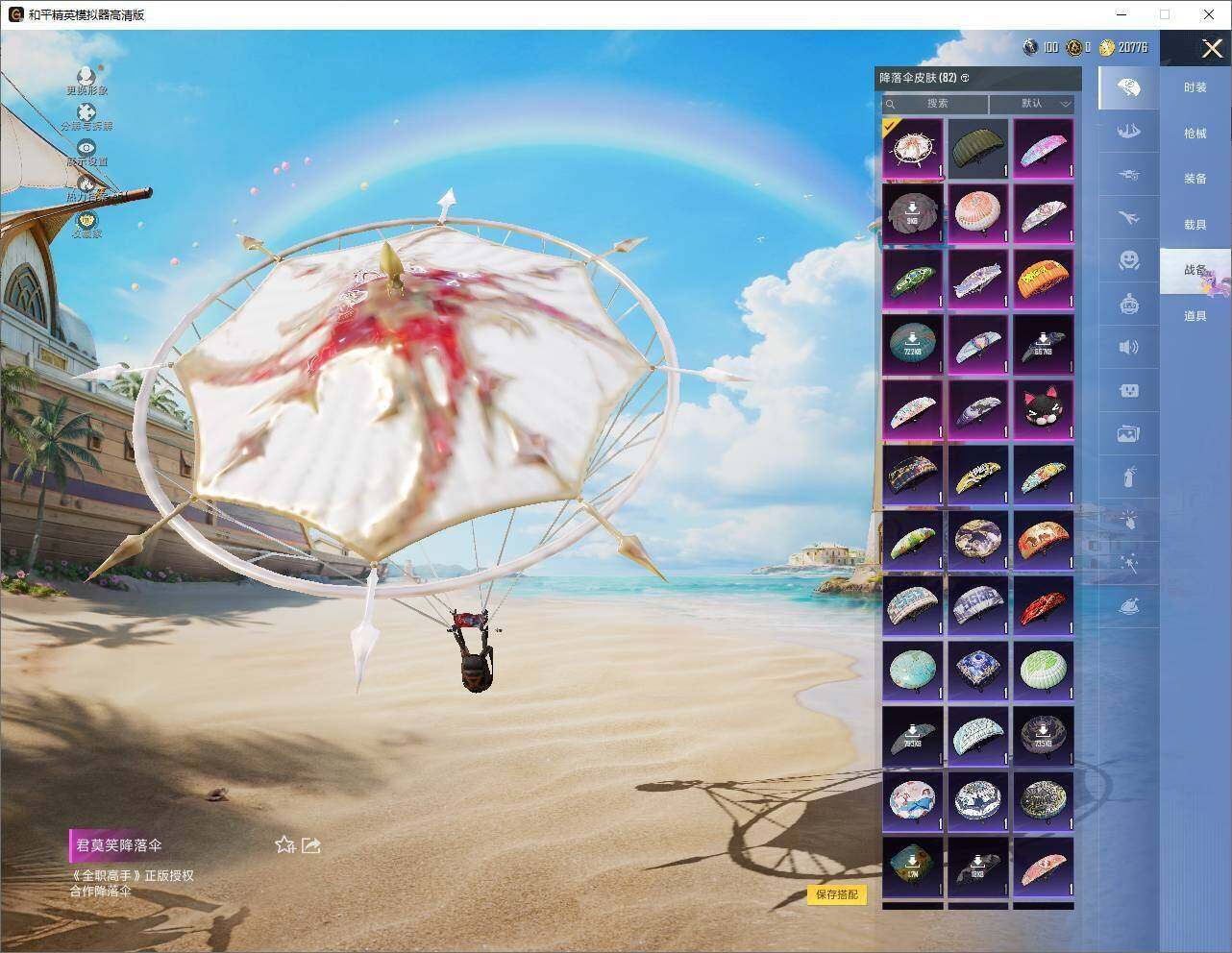
Task: Switch to the 战备 tab
Action: [1195, 270]
